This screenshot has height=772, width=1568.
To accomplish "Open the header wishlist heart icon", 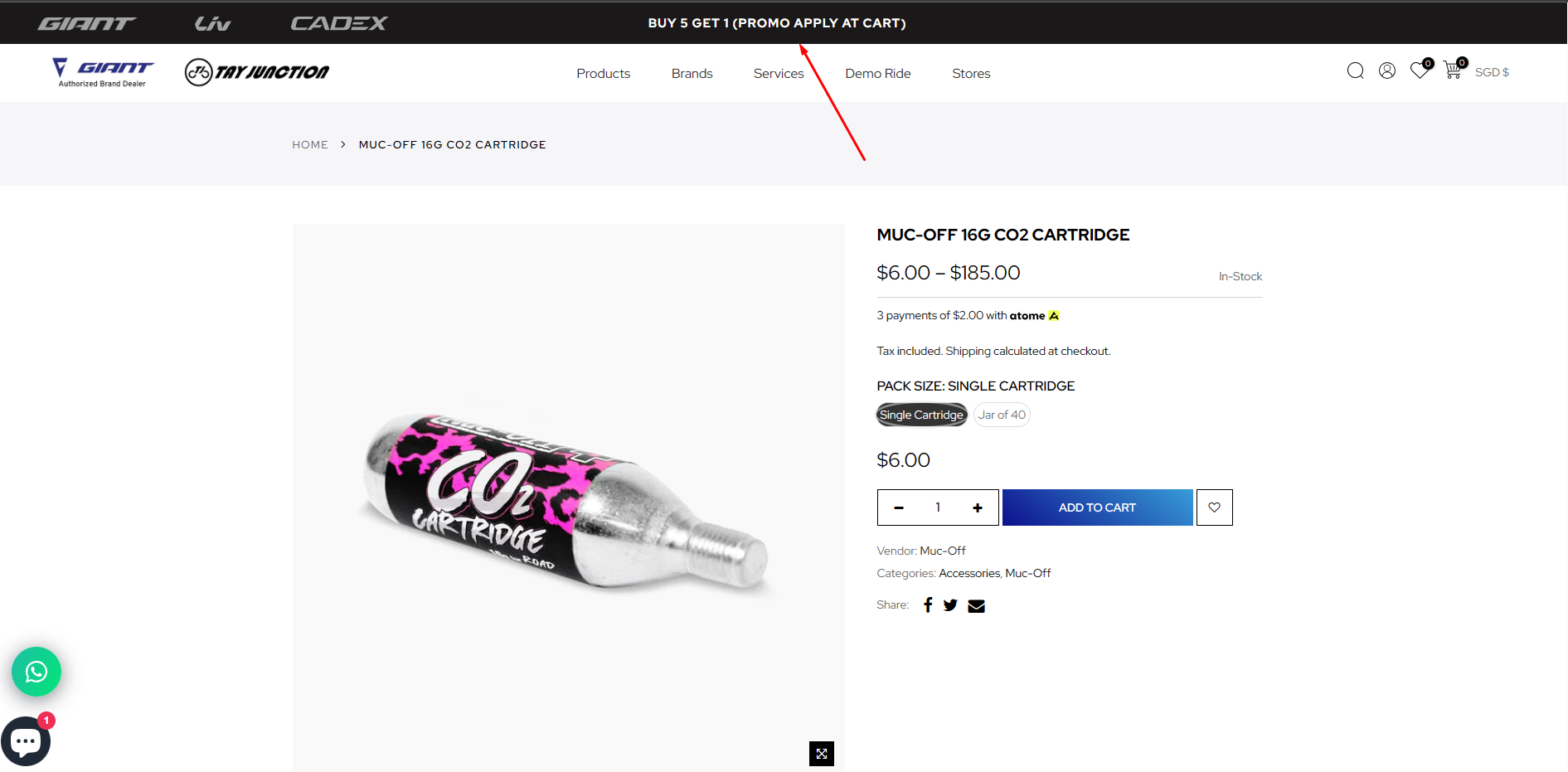I will coord(1419,71).
